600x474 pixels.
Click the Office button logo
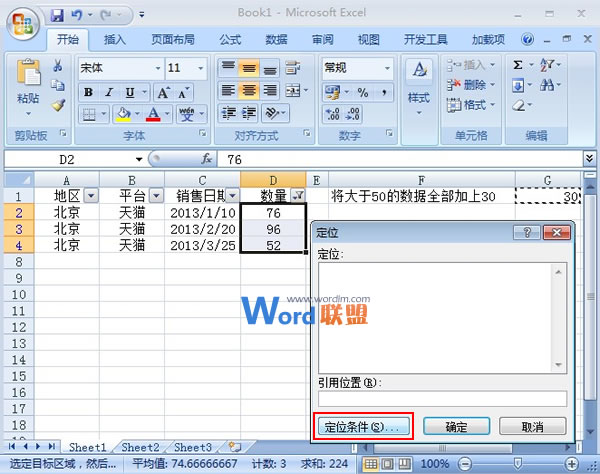23,24
